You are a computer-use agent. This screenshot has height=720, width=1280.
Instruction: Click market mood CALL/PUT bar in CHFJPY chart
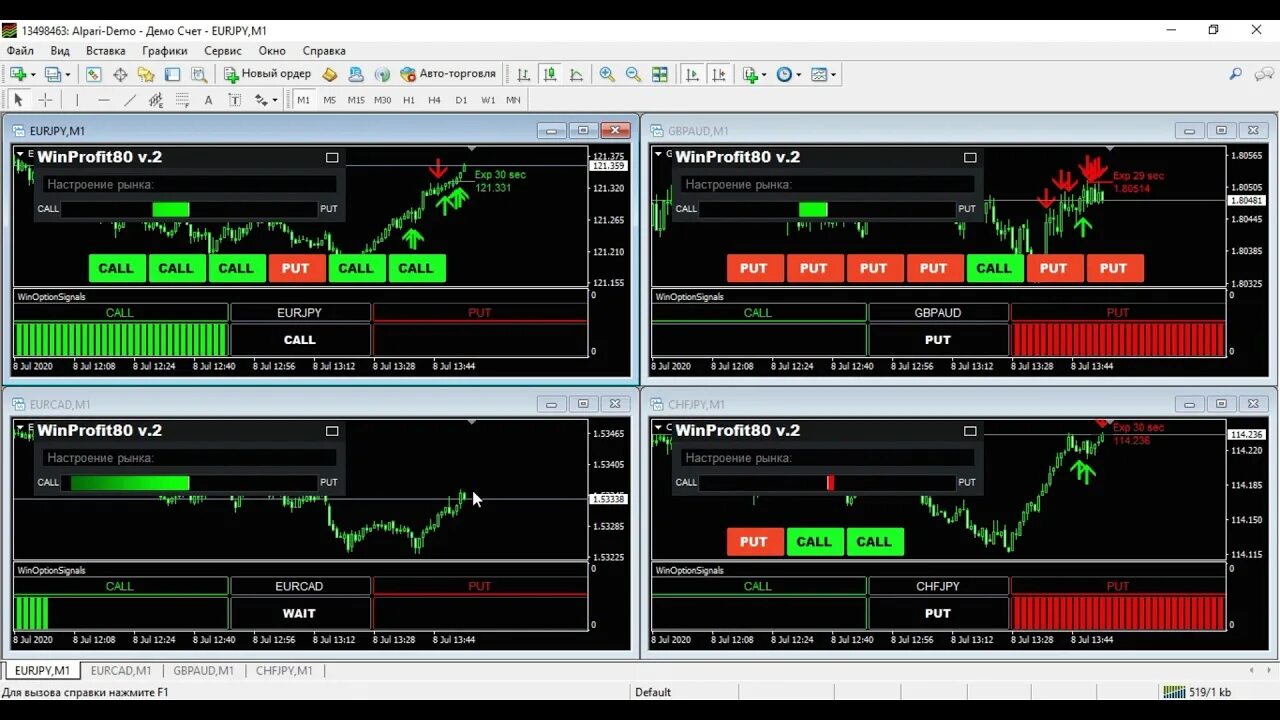[x=827, y=483]
